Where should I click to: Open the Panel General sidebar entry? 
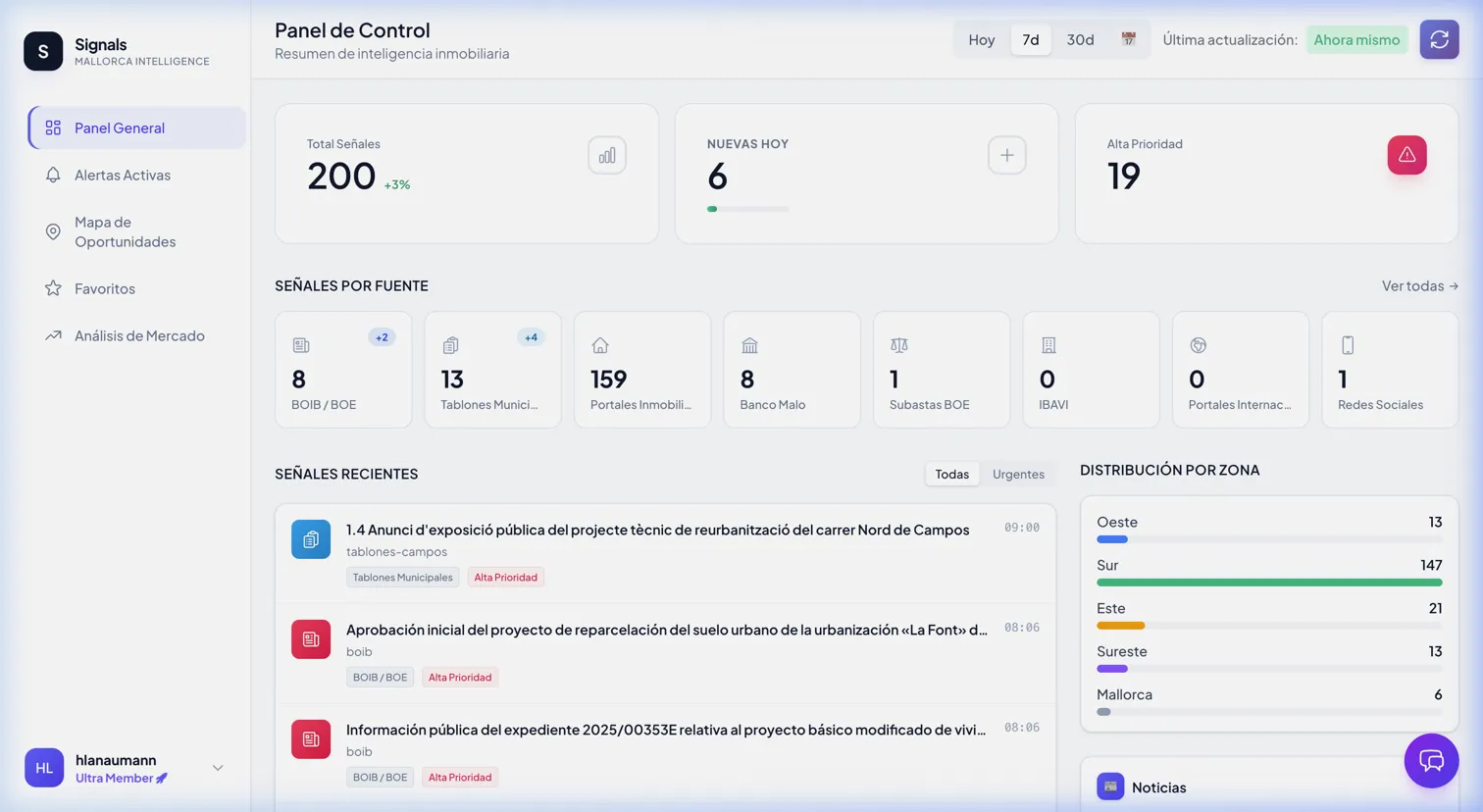pyautogui.click(x=120, y=127)
